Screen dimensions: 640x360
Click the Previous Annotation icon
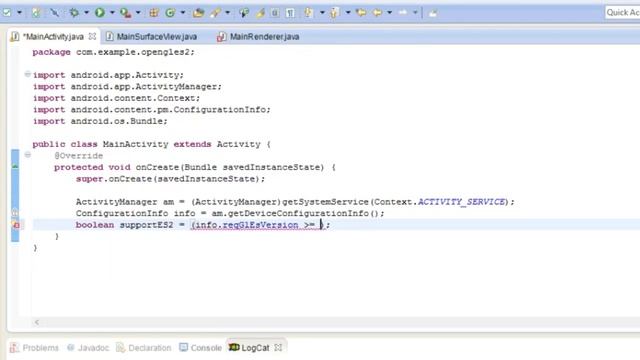click(x=335, y=13)
